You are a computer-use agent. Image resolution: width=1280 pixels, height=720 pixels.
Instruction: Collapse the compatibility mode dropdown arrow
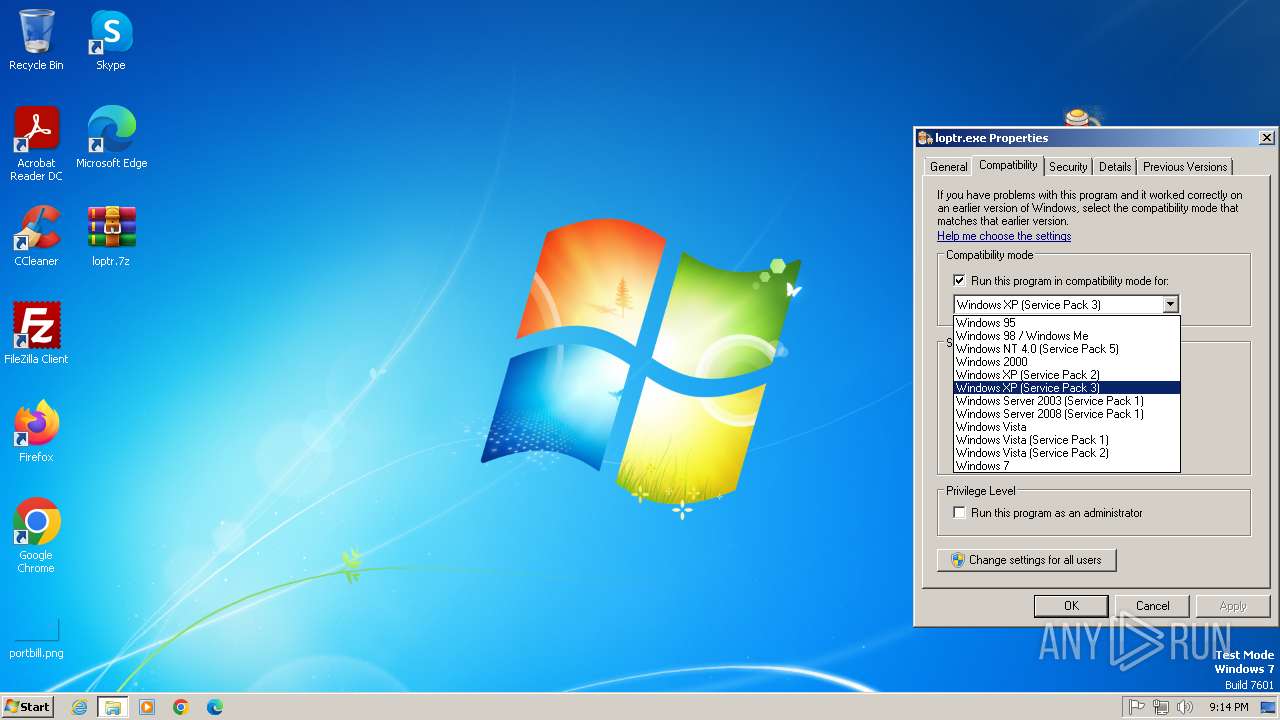1170,304
